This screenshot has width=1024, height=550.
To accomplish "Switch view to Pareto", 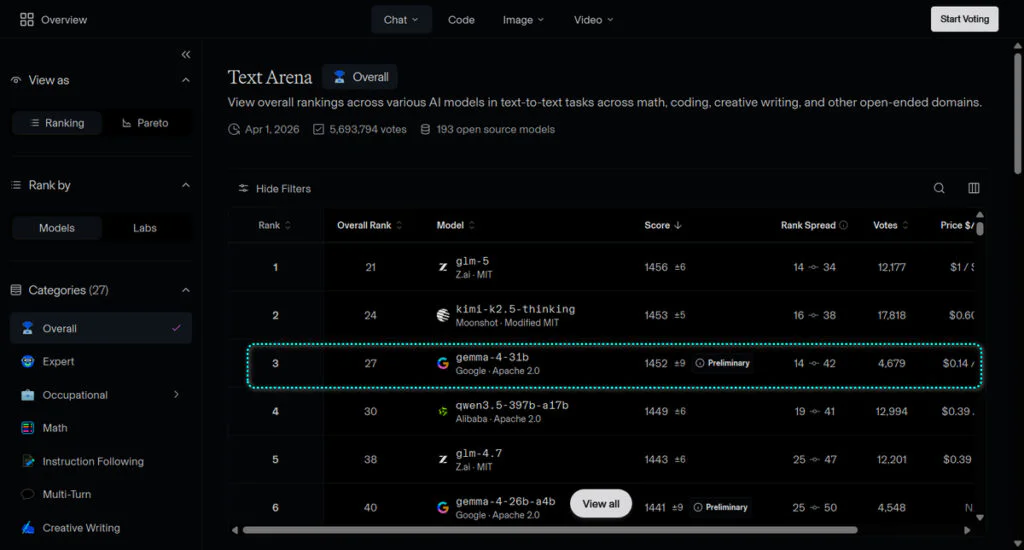I will click(145, 123).
